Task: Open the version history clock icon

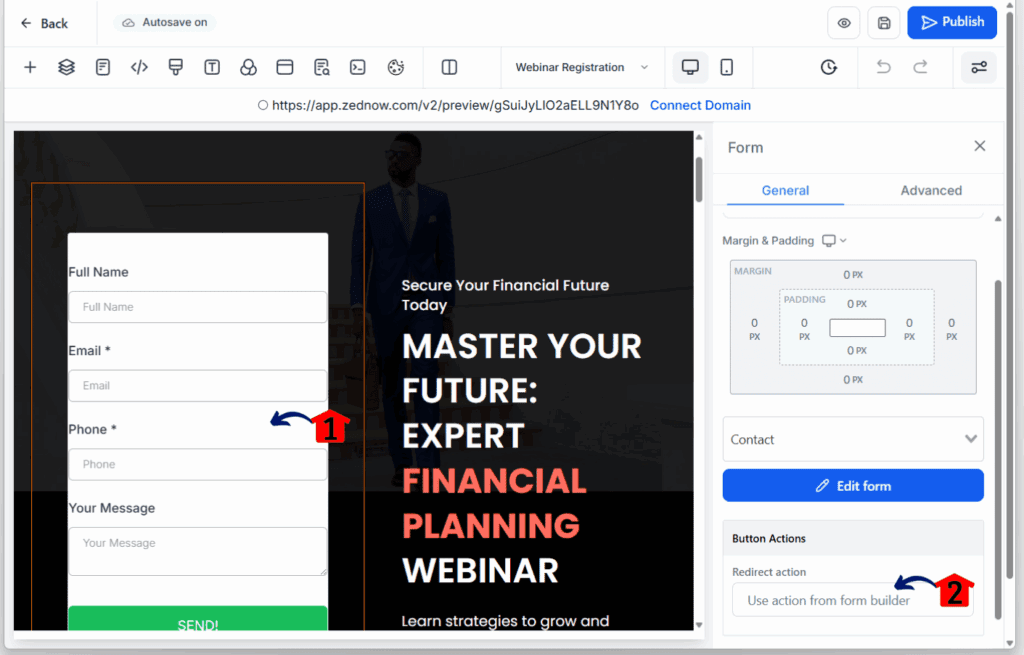Action: tap(829, 67)
